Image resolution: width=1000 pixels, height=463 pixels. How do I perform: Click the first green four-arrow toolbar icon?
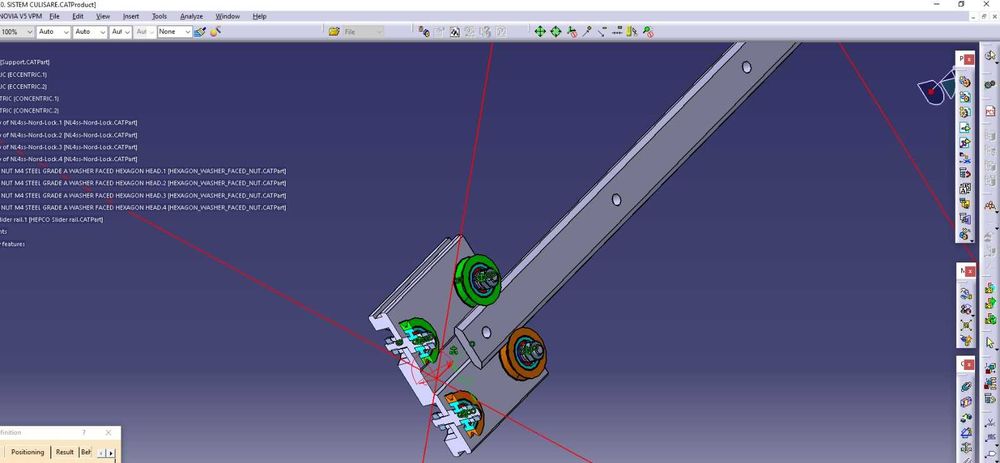pyautogui.click(x=540, y=31)
